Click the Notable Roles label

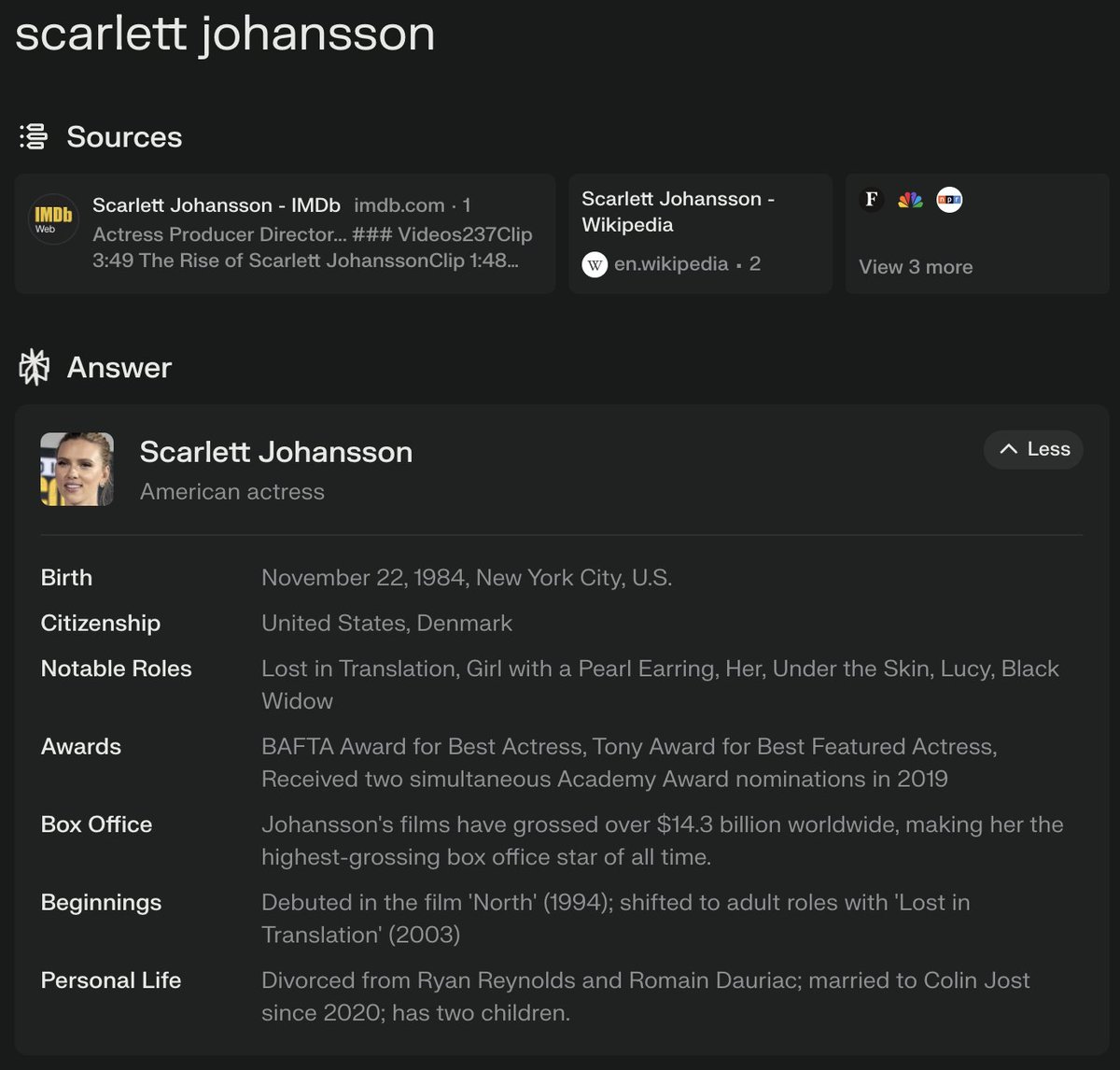coord(117,669)
